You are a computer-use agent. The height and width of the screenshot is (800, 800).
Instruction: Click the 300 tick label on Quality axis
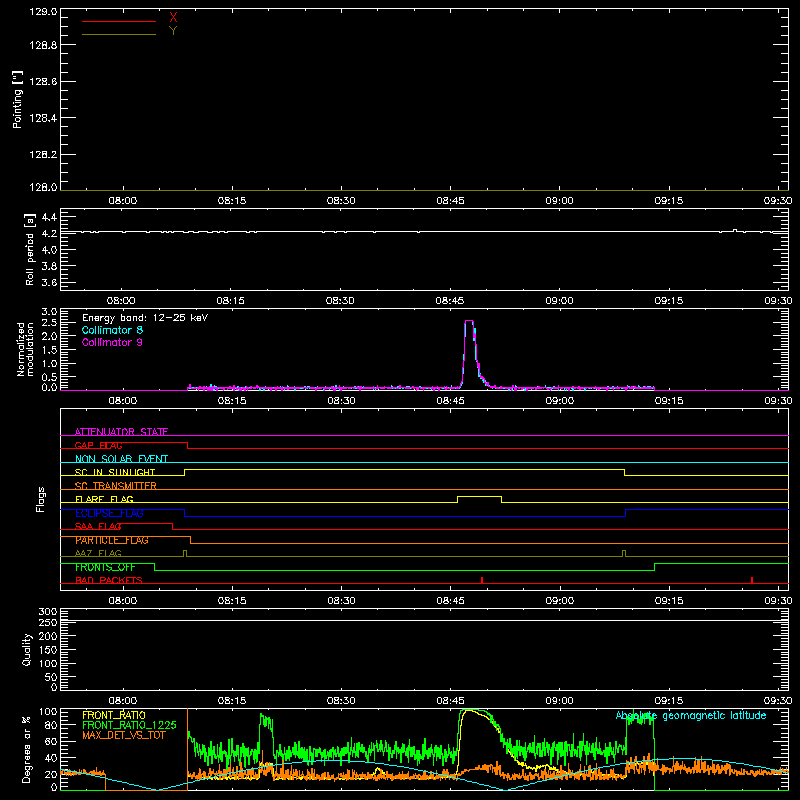[x=48, y=612]
